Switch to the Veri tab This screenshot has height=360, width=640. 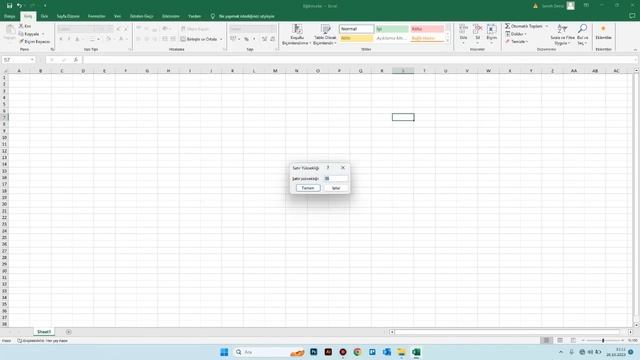coord(118,16)
